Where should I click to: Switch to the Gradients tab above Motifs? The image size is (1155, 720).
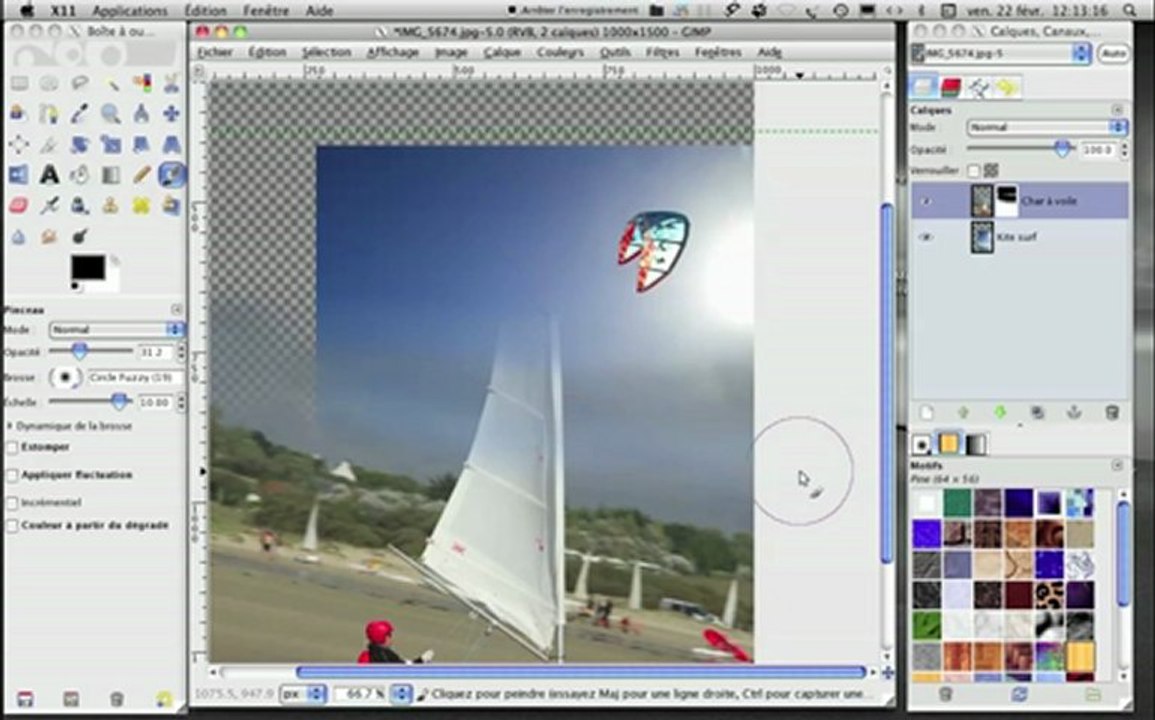[x=975, y=444]
